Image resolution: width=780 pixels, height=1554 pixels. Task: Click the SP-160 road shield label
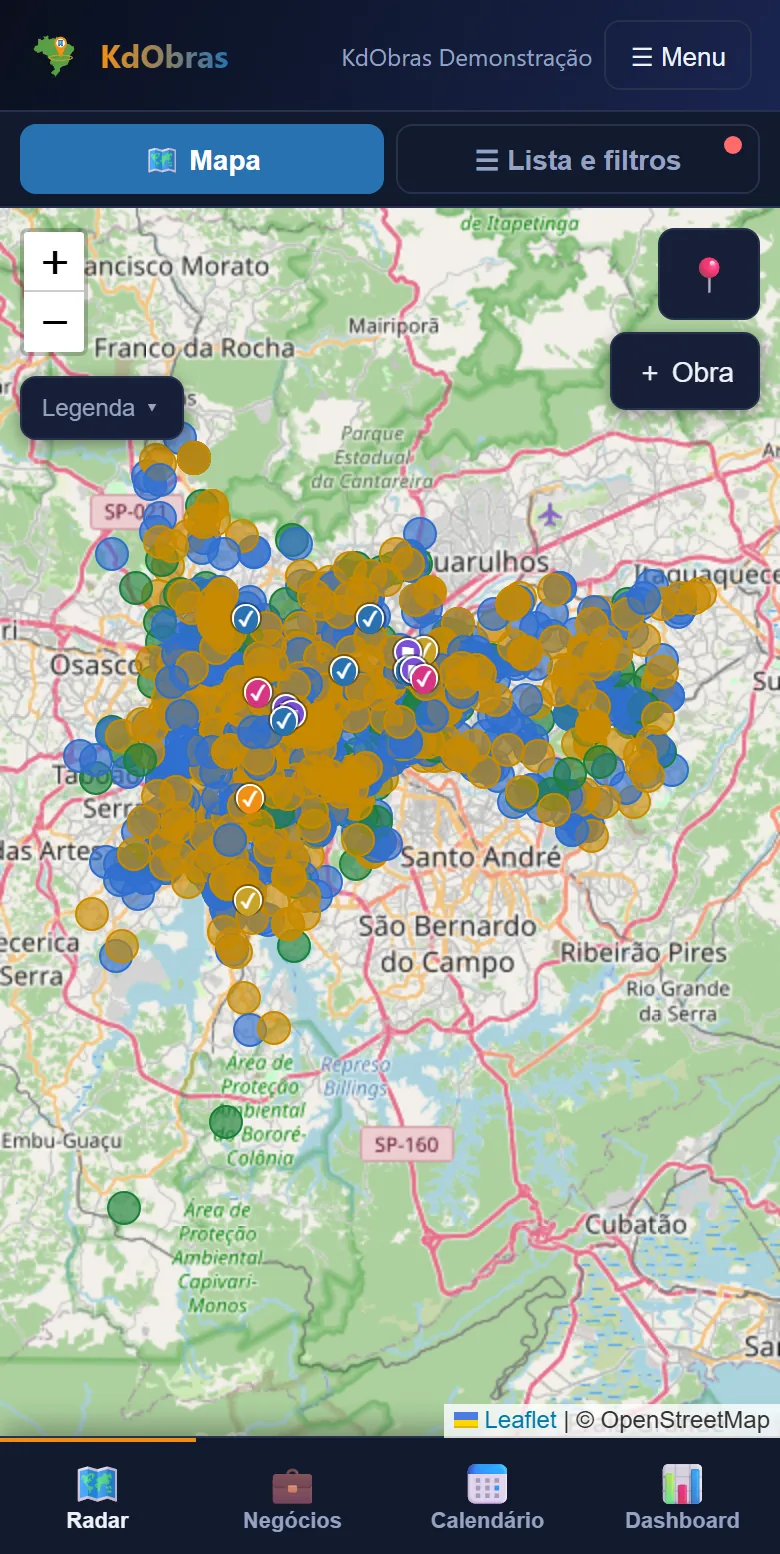(x=406, y=1144)
